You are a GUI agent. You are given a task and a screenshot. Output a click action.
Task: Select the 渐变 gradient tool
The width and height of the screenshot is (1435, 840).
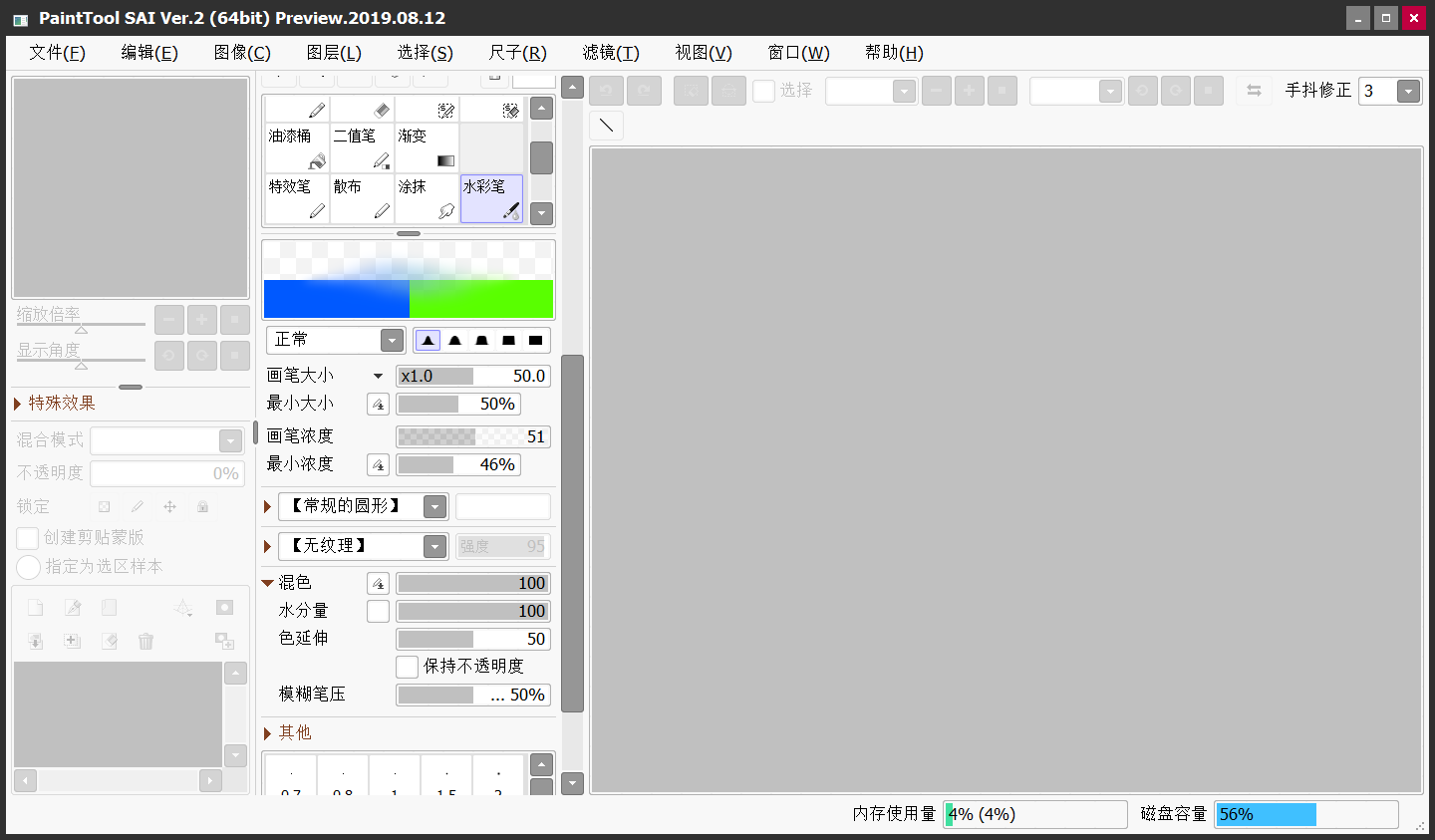427,147
